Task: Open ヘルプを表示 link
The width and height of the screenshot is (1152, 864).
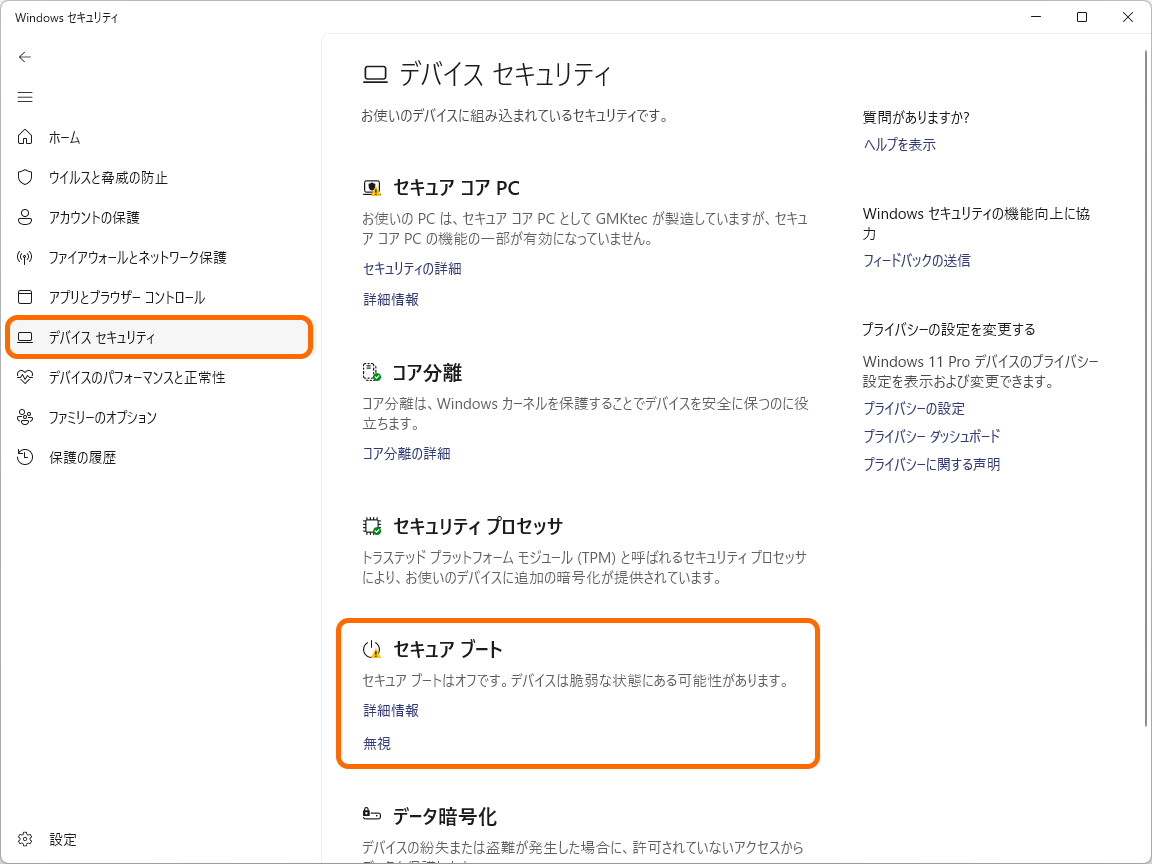Action: pos(897,144)
